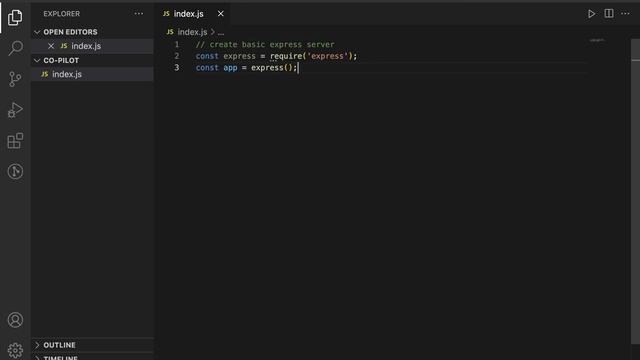Open the Manage settings gear
The width and height of the screenshot is (640, 360).
pyautogui.click(x=15, y=350)
